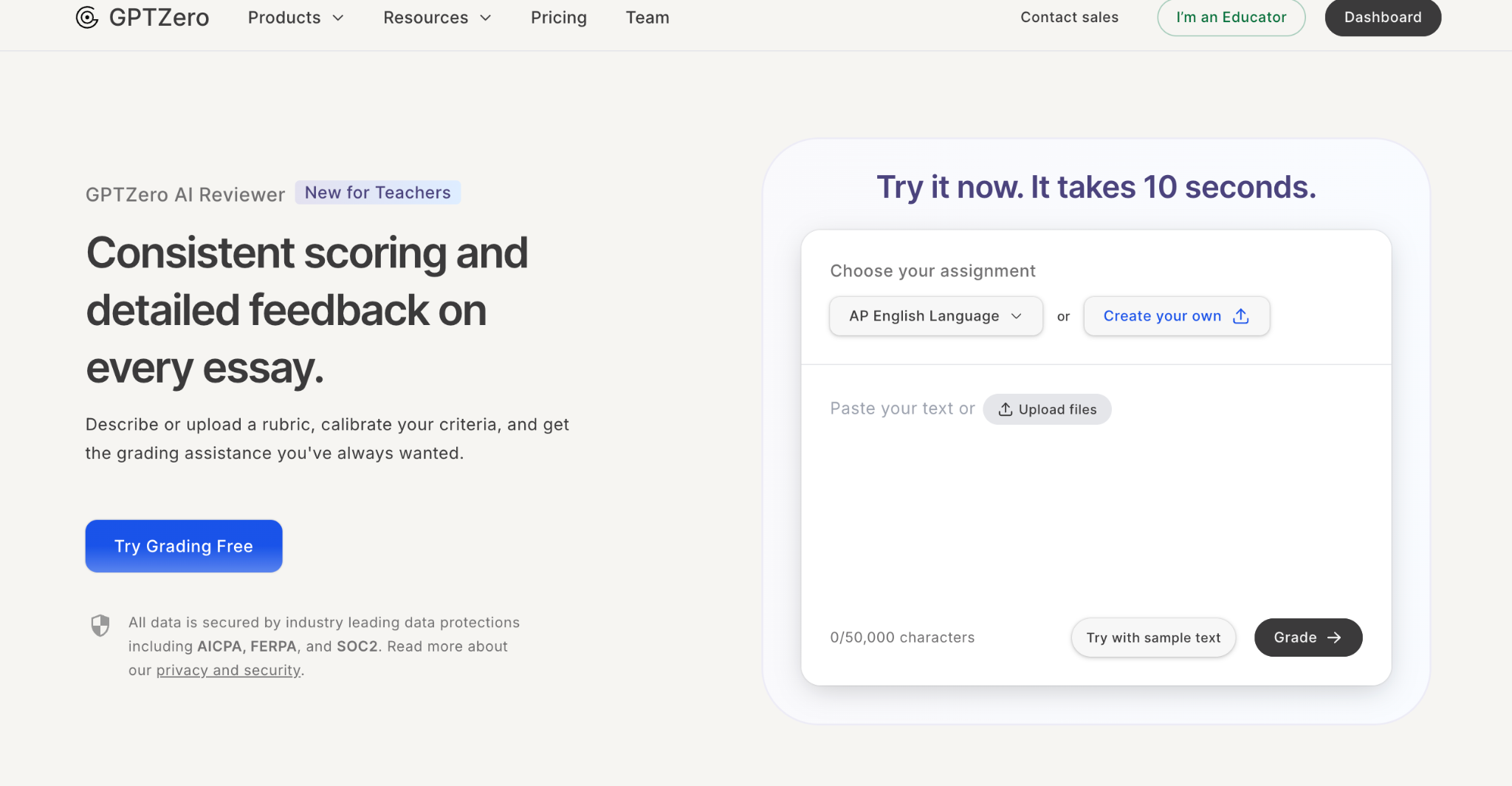Click the Try Grading Free button

coord(184,546)
